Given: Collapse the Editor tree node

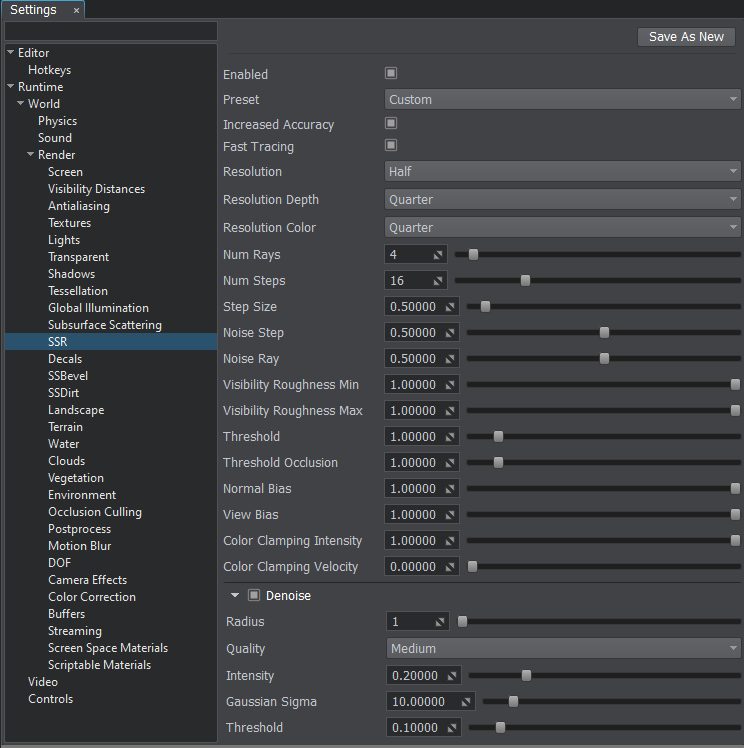Looking at the screenshot, I should pyautogui.click(x=10, y=52).
